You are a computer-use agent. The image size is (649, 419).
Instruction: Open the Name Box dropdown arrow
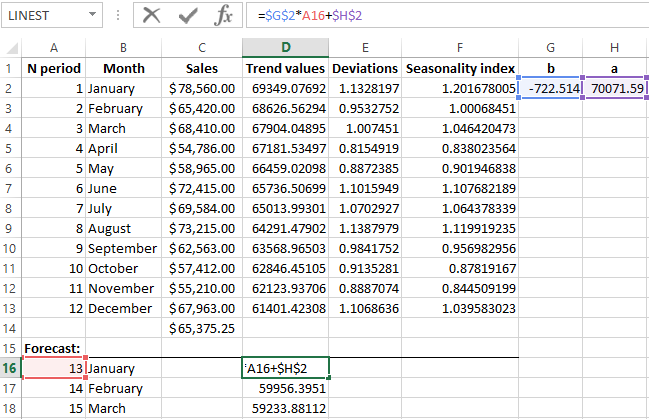92,15
